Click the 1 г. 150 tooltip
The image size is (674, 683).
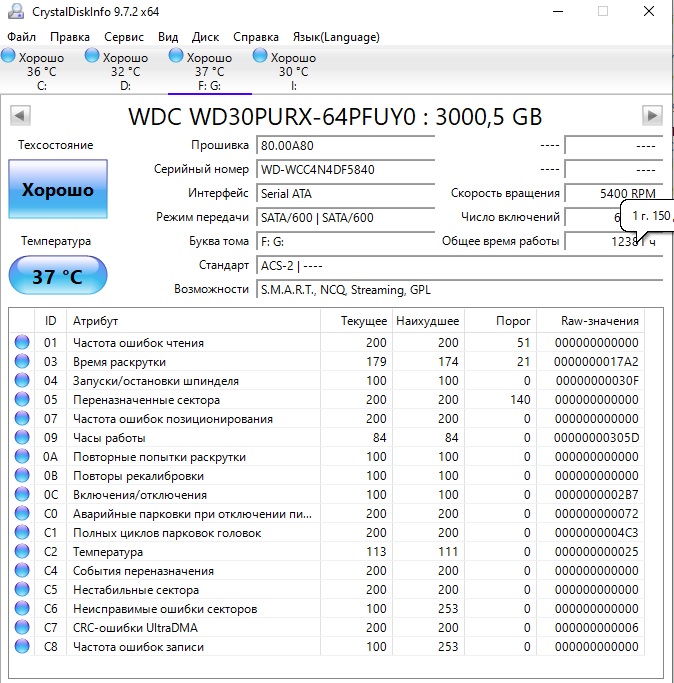click(647, 216)
